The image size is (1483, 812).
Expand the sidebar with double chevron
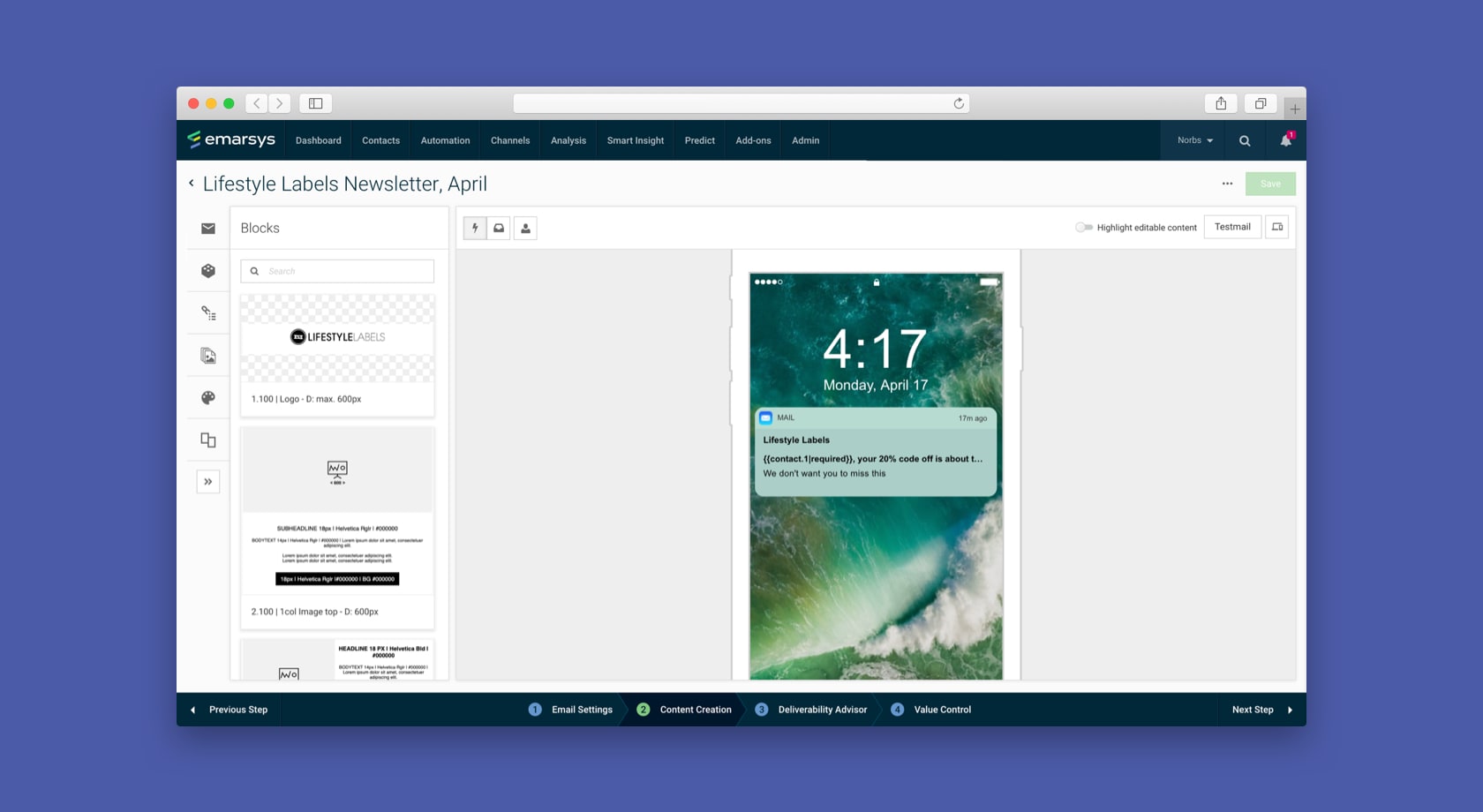point(208,482)
